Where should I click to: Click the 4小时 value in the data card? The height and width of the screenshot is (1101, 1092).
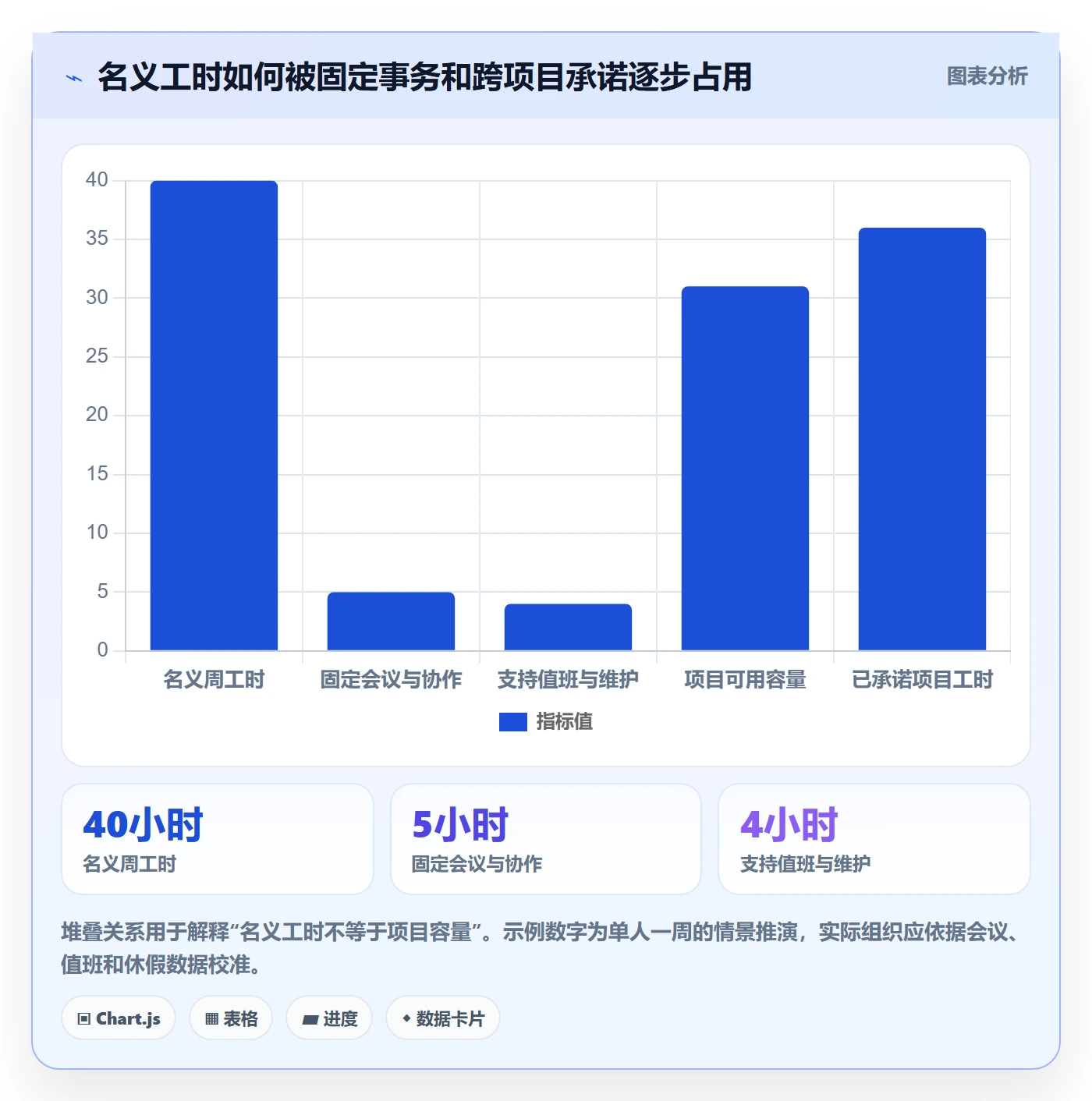coord(789,824)
